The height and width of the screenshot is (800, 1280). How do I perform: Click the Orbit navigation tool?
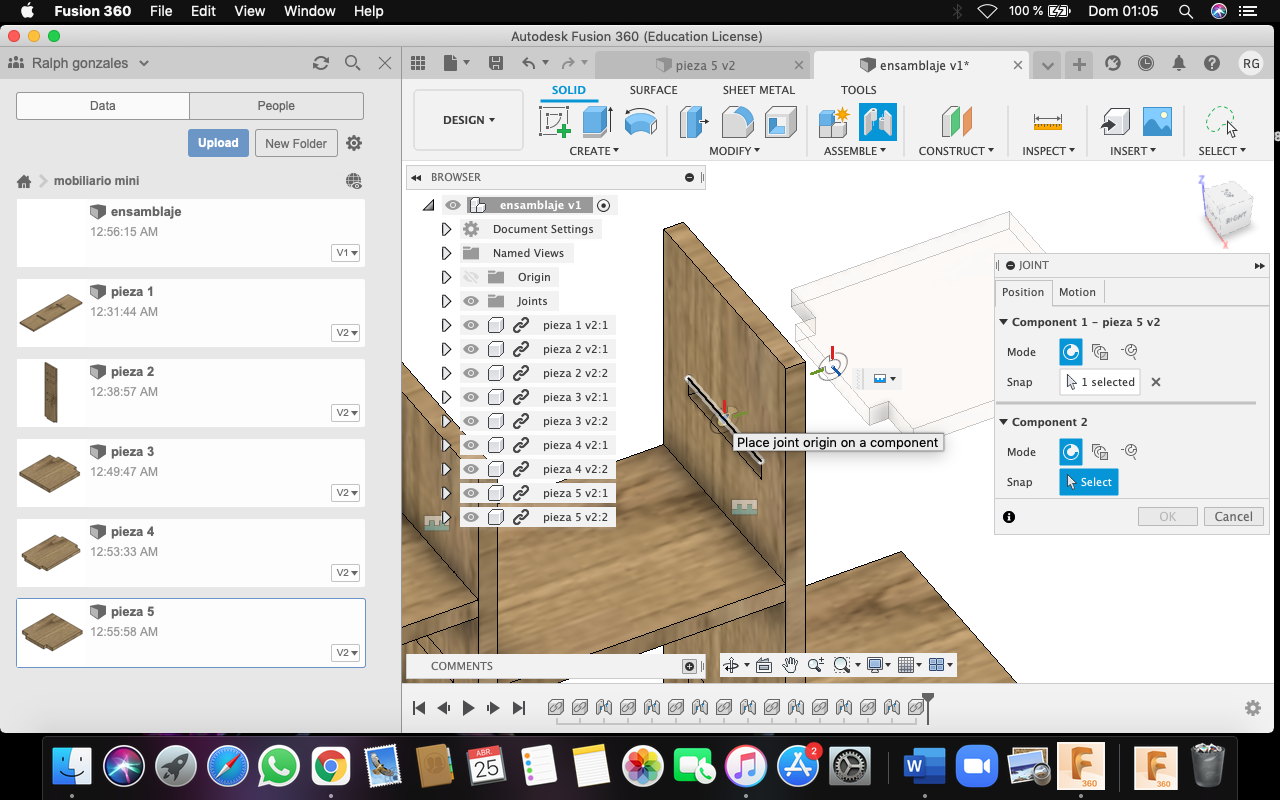pos(731,665)
